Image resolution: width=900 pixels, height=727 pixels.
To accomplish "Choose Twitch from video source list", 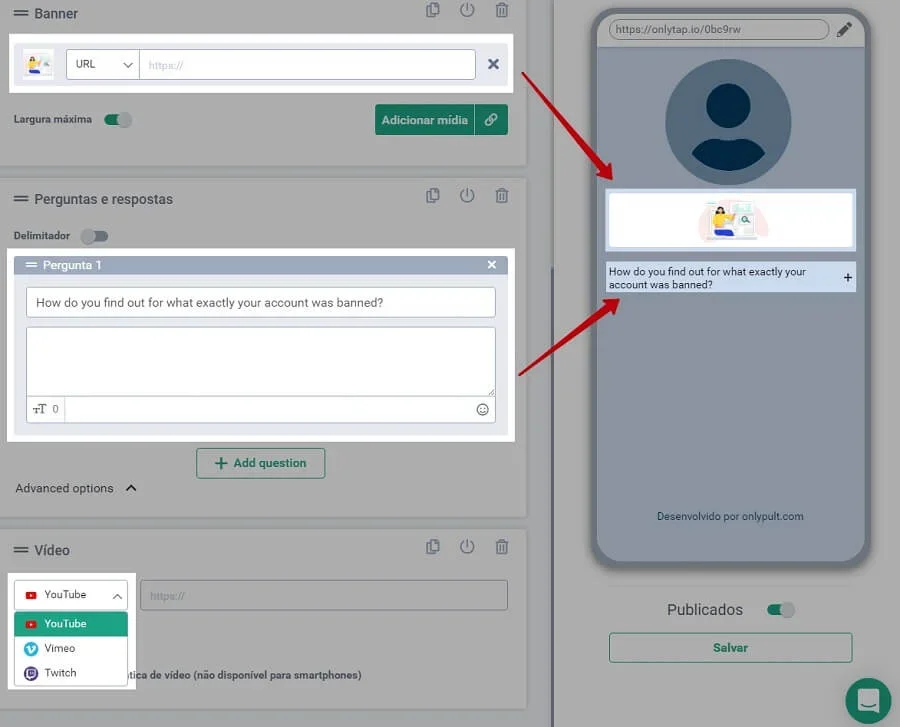I will [60, 673].
